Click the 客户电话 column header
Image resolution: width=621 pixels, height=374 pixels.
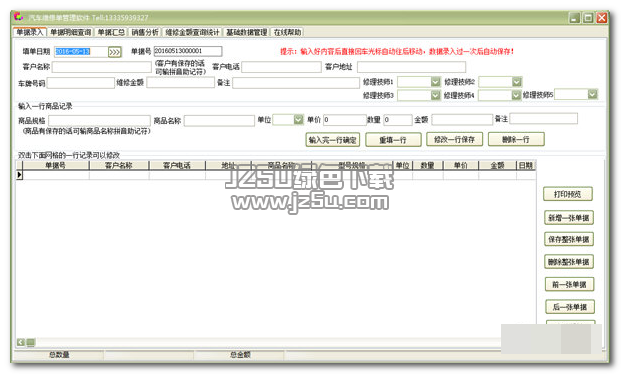[x=177, y=166]
